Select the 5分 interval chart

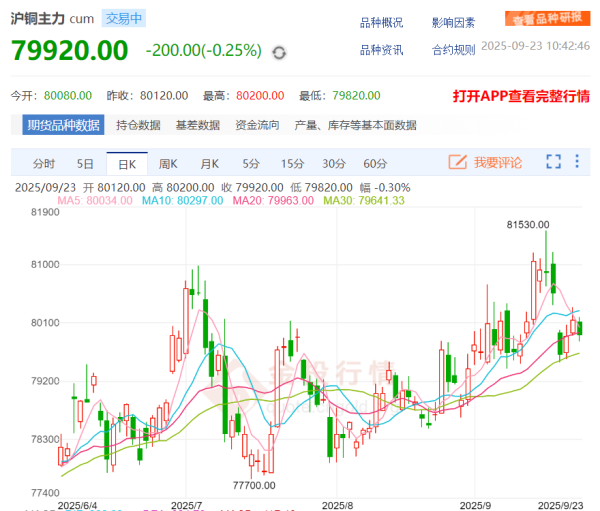coord(250,163)
